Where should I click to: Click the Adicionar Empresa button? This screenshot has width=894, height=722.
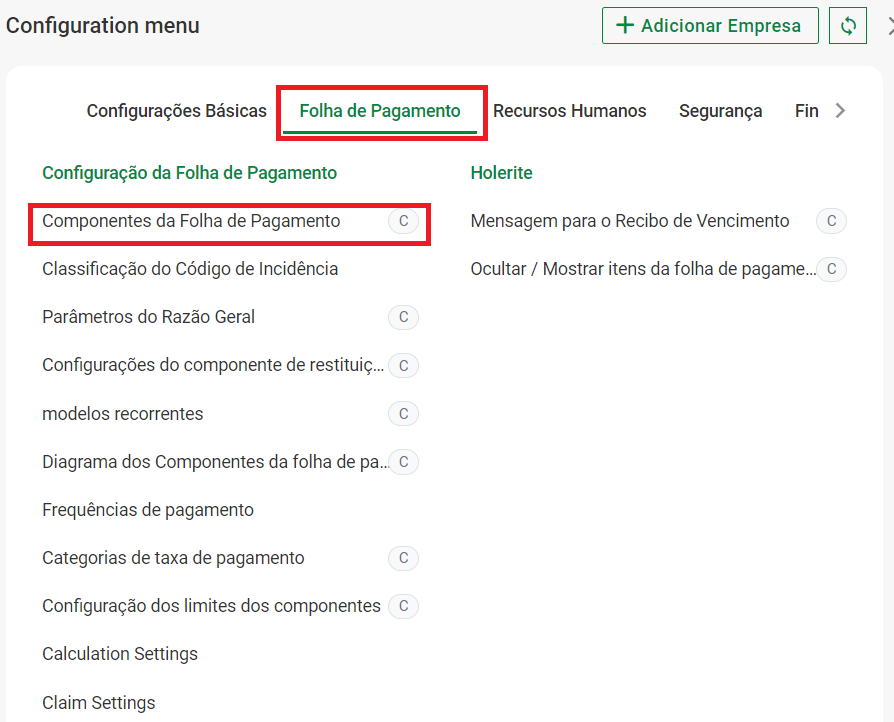coord(710,26)
